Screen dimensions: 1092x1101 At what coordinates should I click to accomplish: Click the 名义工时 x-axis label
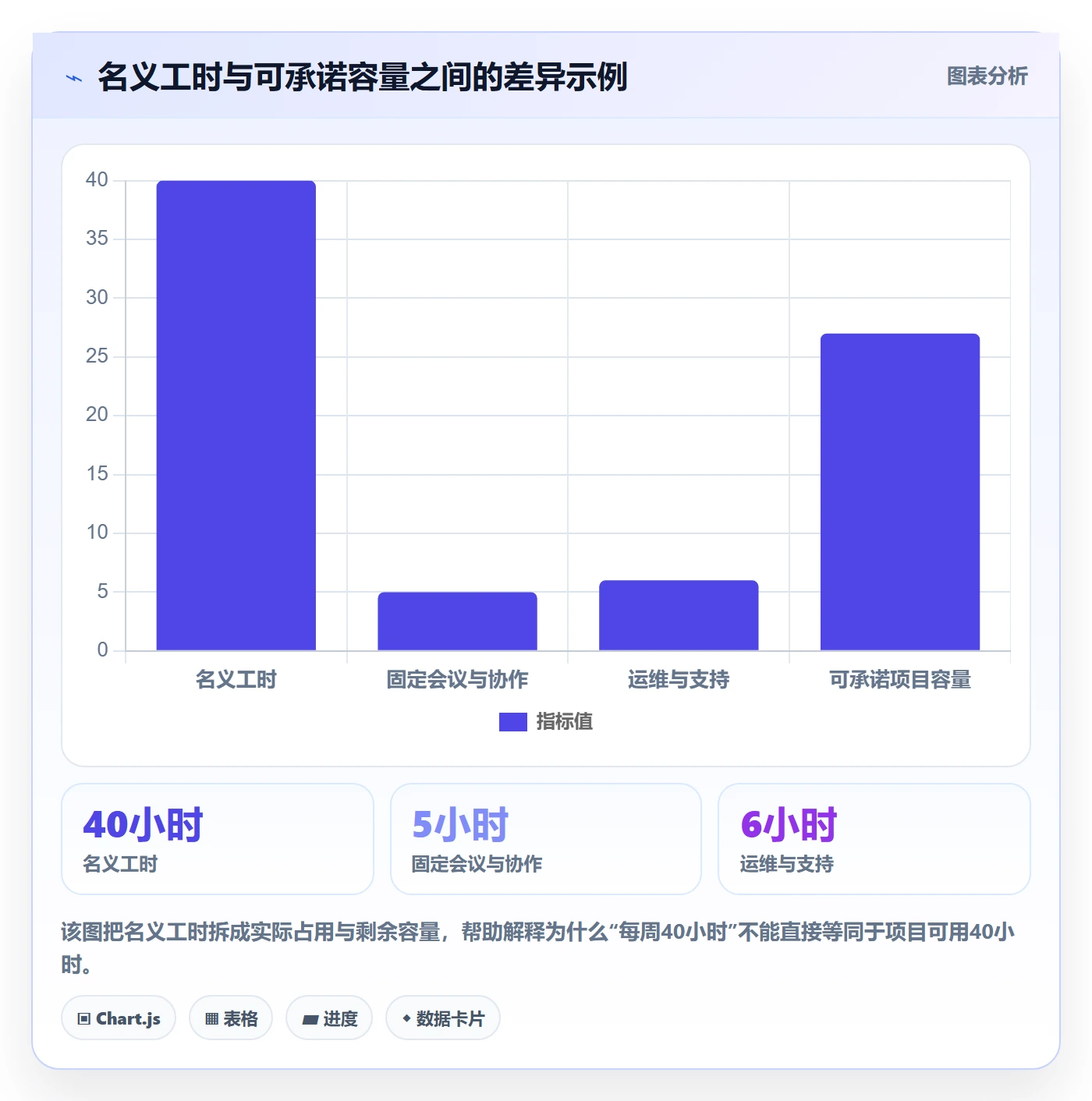[236, 680]
